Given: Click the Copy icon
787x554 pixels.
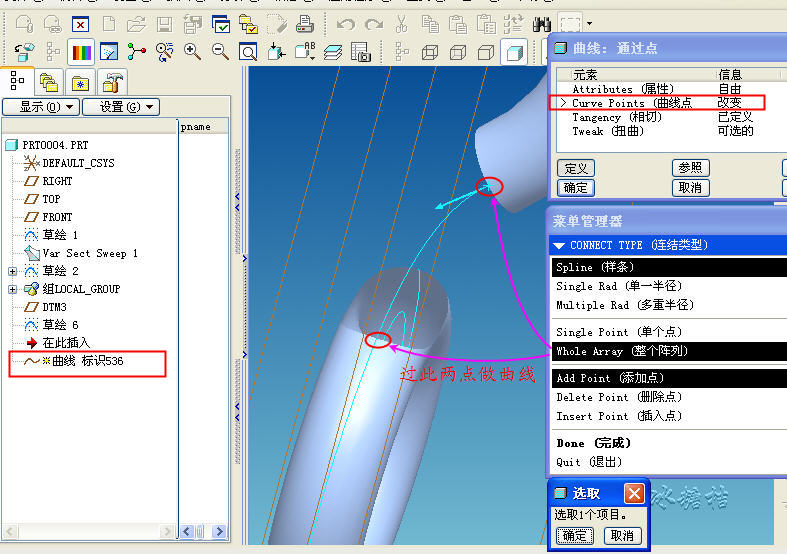Looking at the screenshot, I should click(x=430, y=24).
